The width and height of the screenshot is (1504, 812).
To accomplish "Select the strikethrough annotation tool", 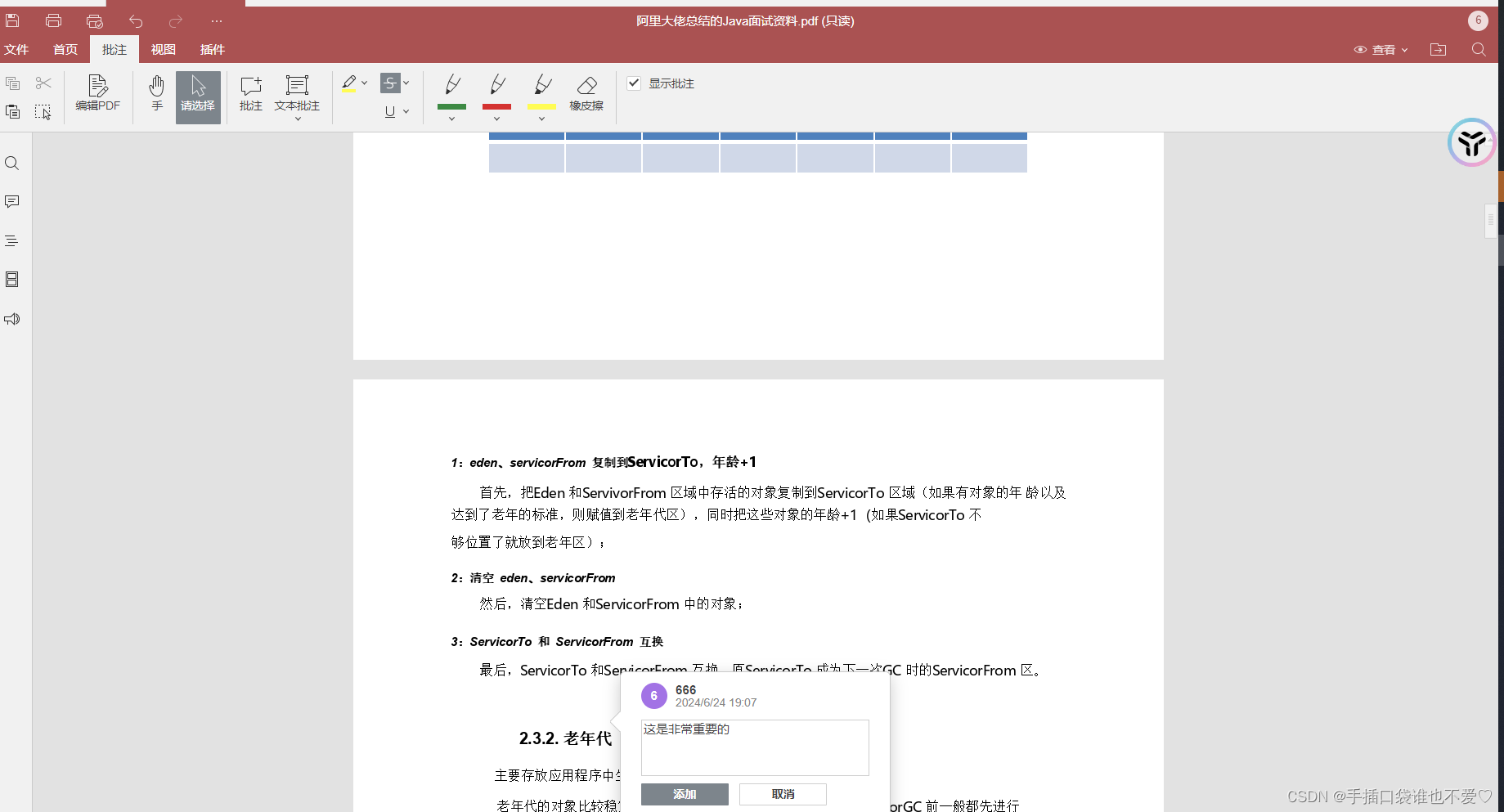I will tap(390, 83).
